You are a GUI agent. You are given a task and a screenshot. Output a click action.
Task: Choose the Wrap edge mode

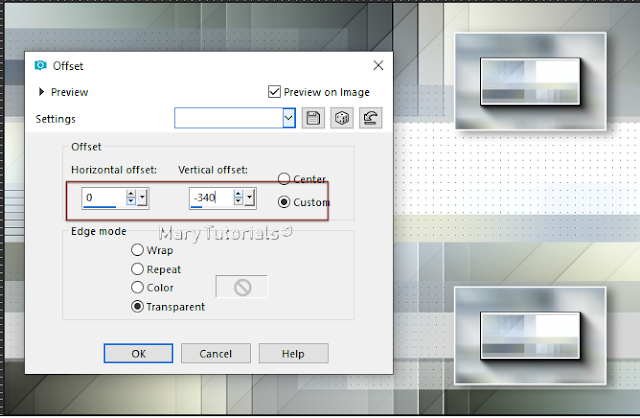tap(138, 251)
